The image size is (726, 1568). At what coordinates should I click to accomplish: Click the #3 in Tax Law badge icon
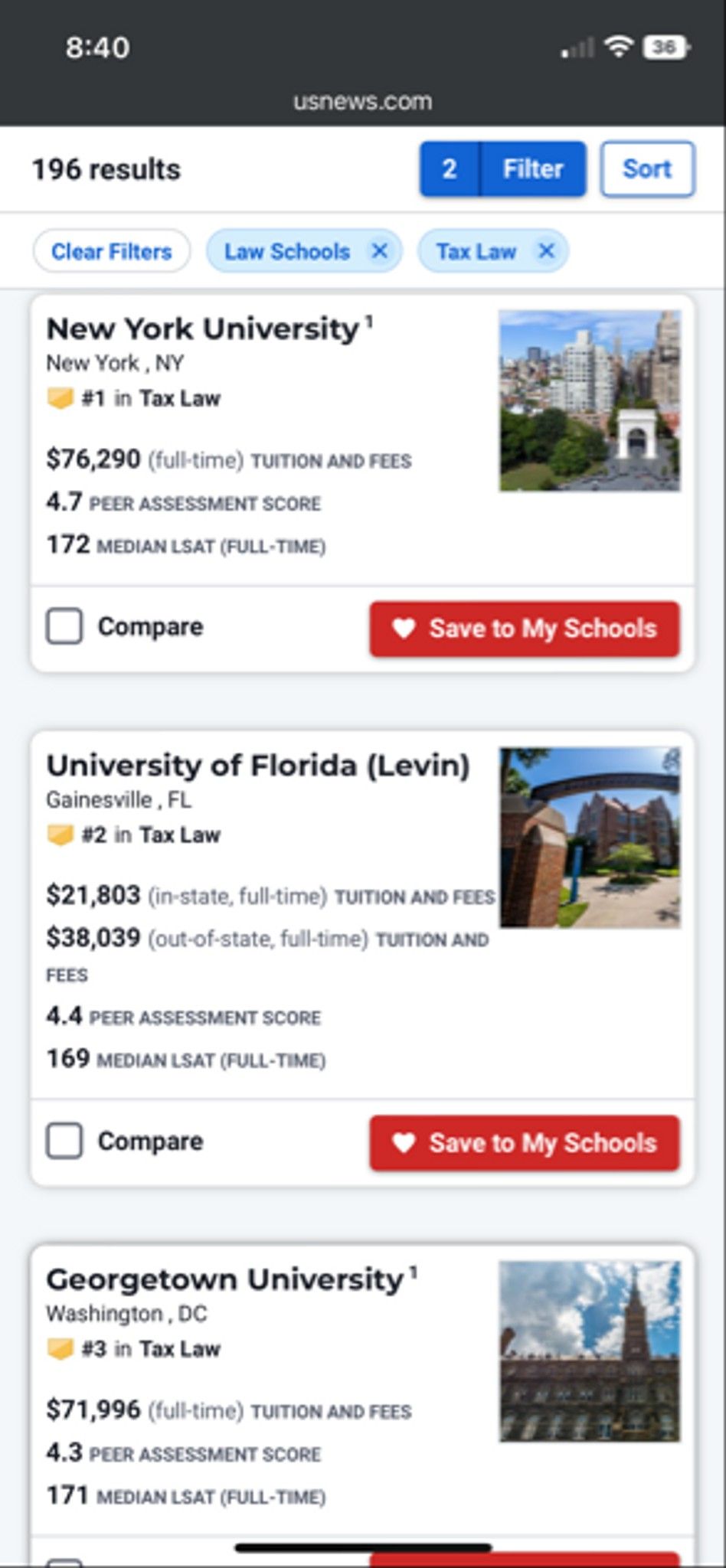click(60, 1349)
